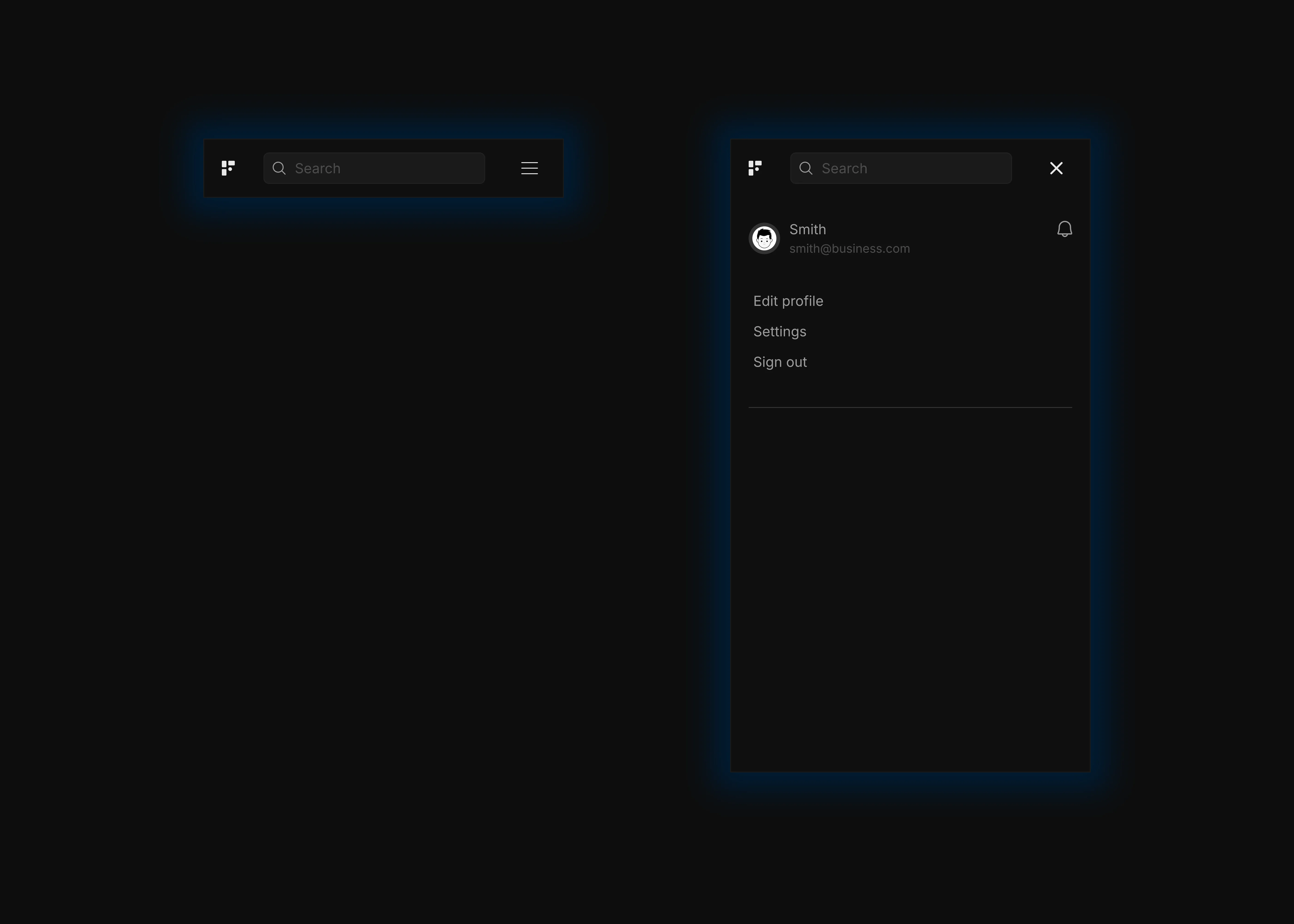Click Smith's avatar picture
Image resolution: width=1294 pixels, height=924 pixels.
[x=764, y=238]
